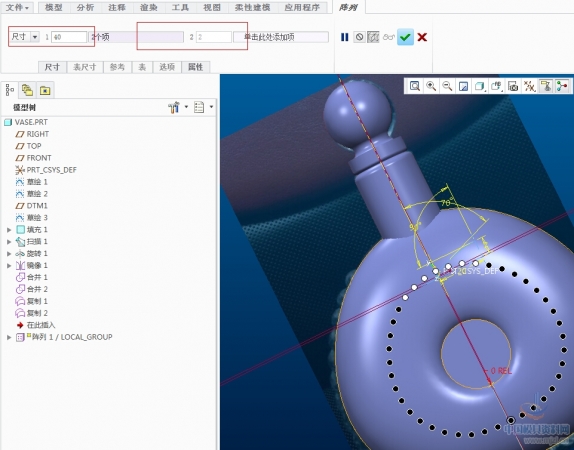Click the Repaint screen icon
The image size is (574, 450).
(463, 86)
